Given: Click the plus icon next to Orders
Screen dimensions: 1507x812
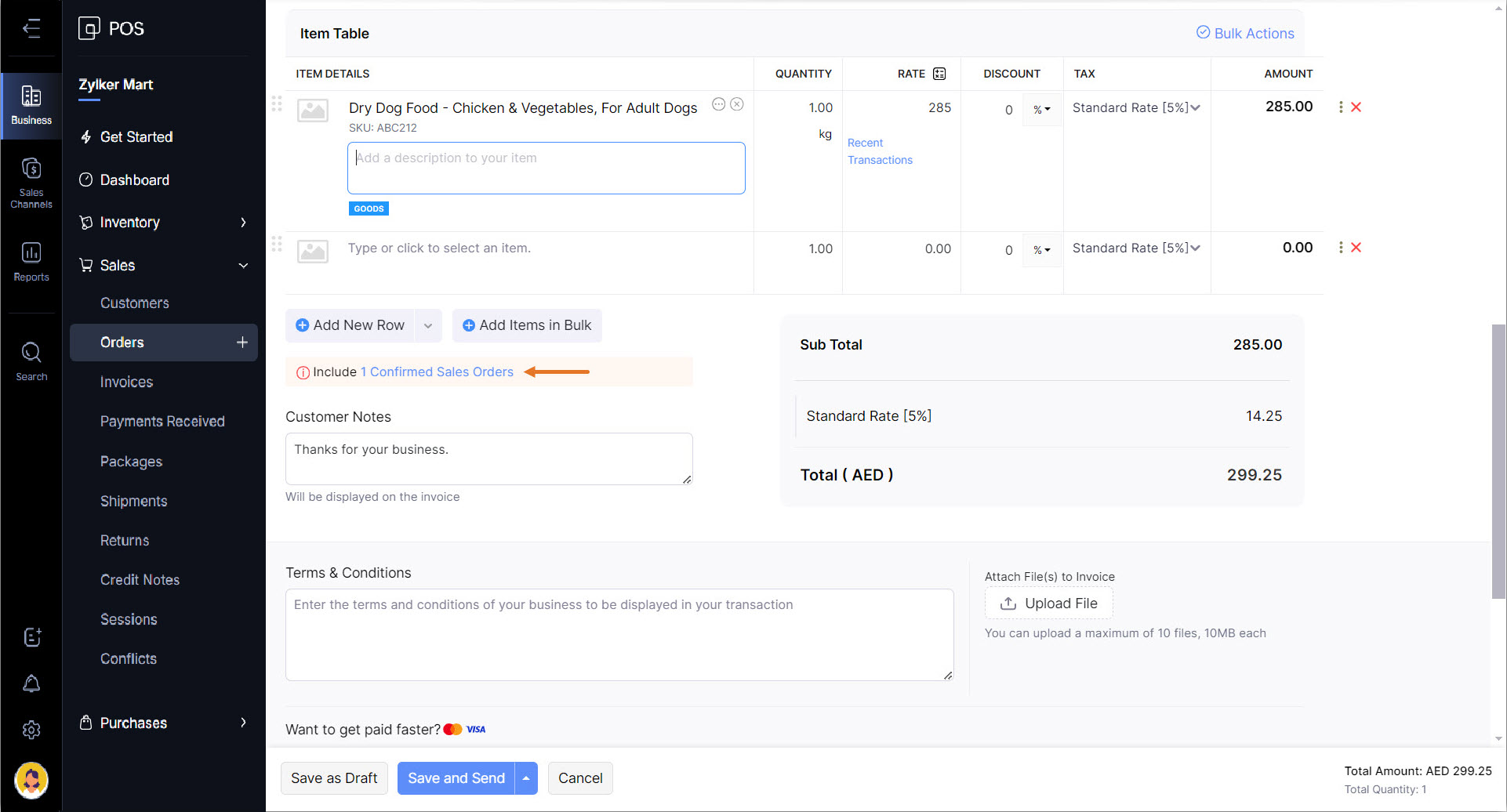Looking at the screenshot, I should pos(242,343).
